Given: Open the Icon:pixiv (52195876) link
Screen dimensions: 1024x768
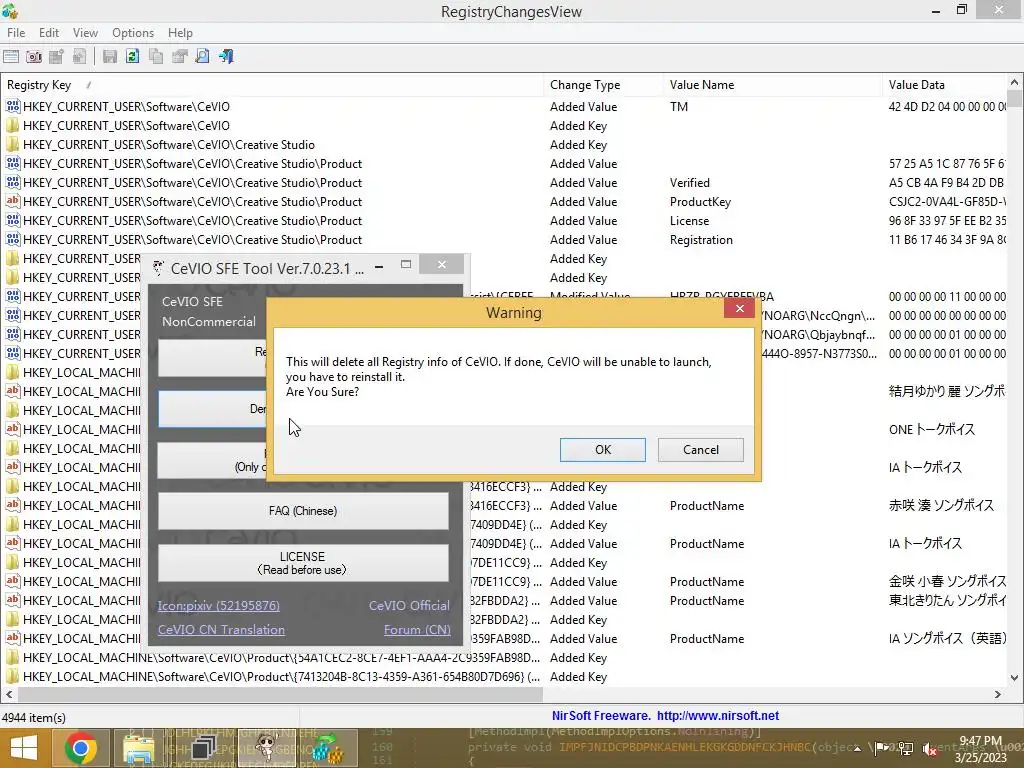Looking at the screenshot, I should 219,605.
